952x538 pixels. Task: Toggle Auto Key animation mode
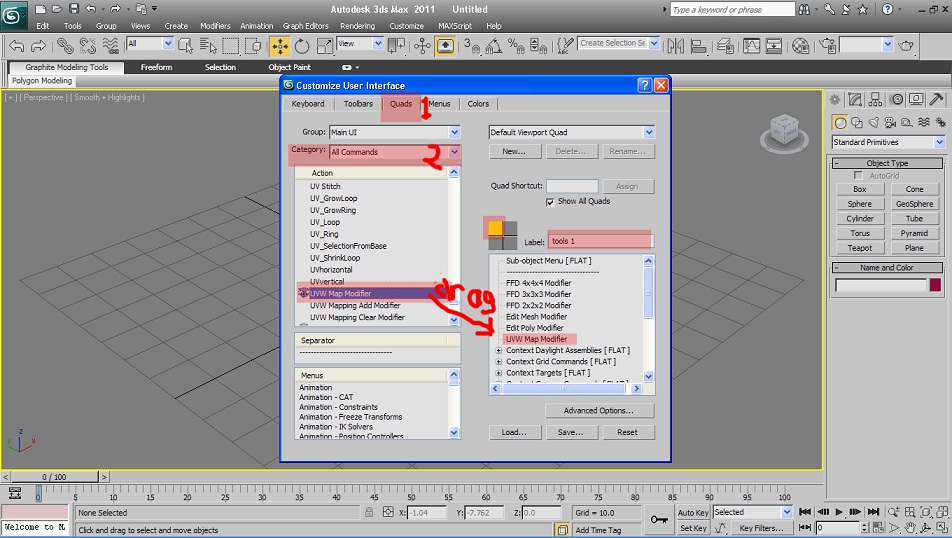693,512
